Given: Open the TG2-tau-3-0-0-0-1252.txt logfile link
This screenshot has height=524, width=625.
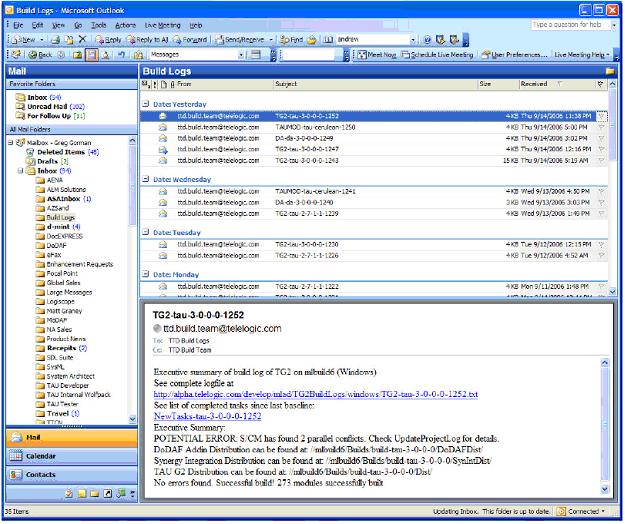Looking at the screenshot, I should click(316, 394).
